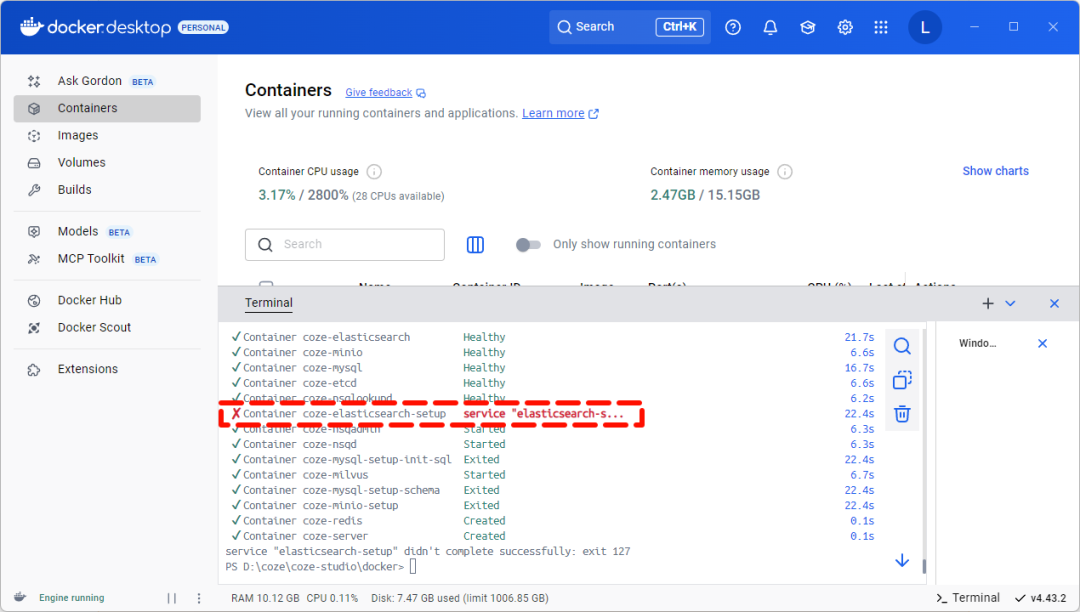Expand the new terminal dropdown chevron
1080x612 pixels.
tap(1010, 303)
